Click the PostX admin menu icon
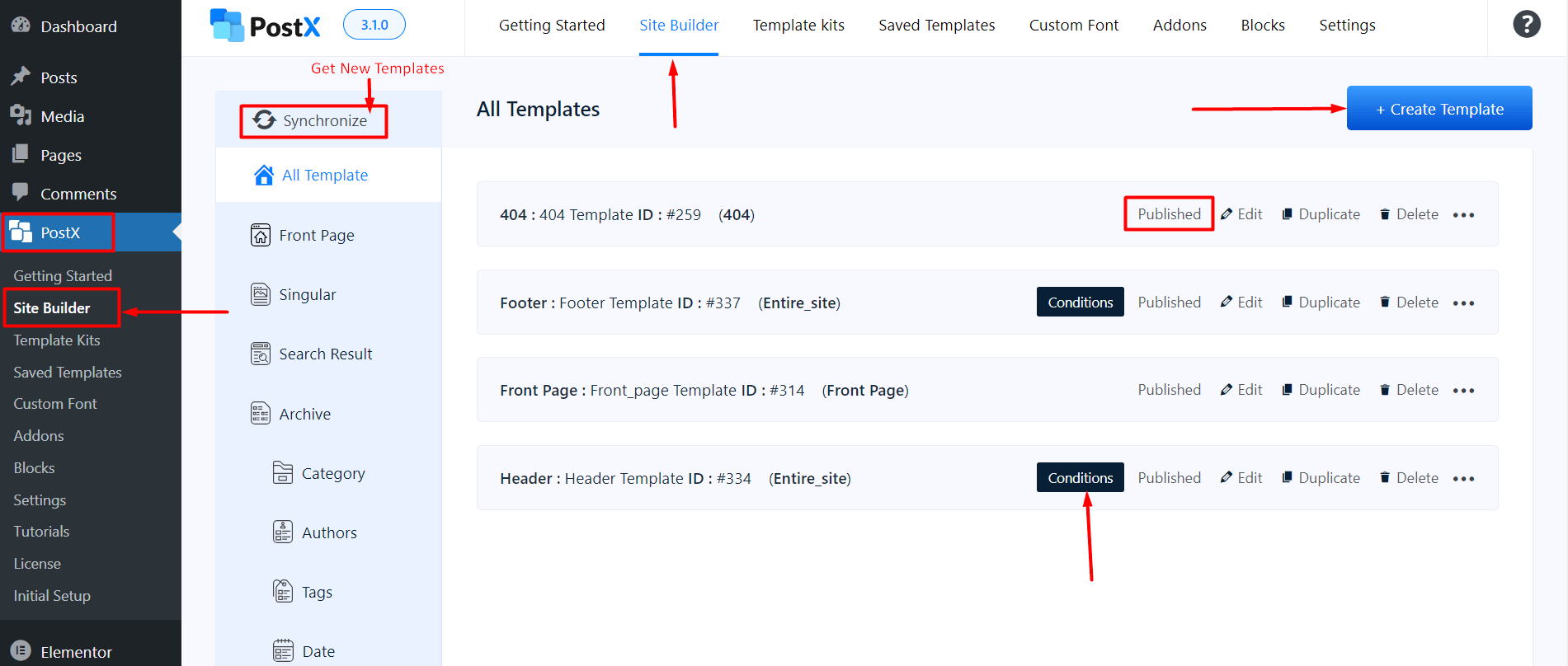The height and width of the screenshot is (666, 1568). 21,232
